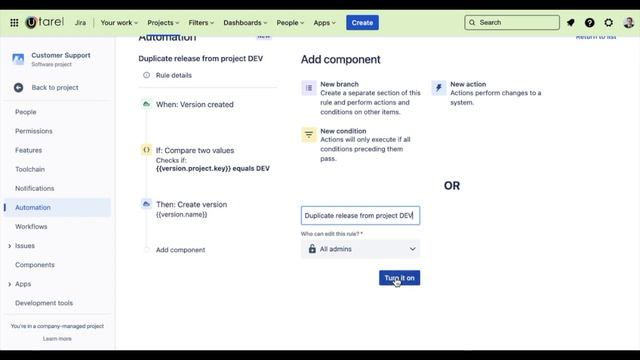640x360 pixels.
Task: Open the help question mark icon
Action: point(589,23)
